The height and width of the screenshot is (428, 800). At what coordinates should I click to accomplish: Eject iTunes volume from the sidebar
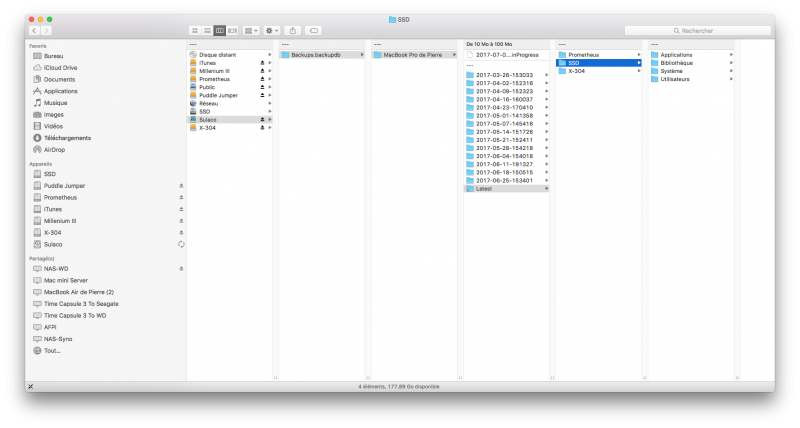point(181,209)
